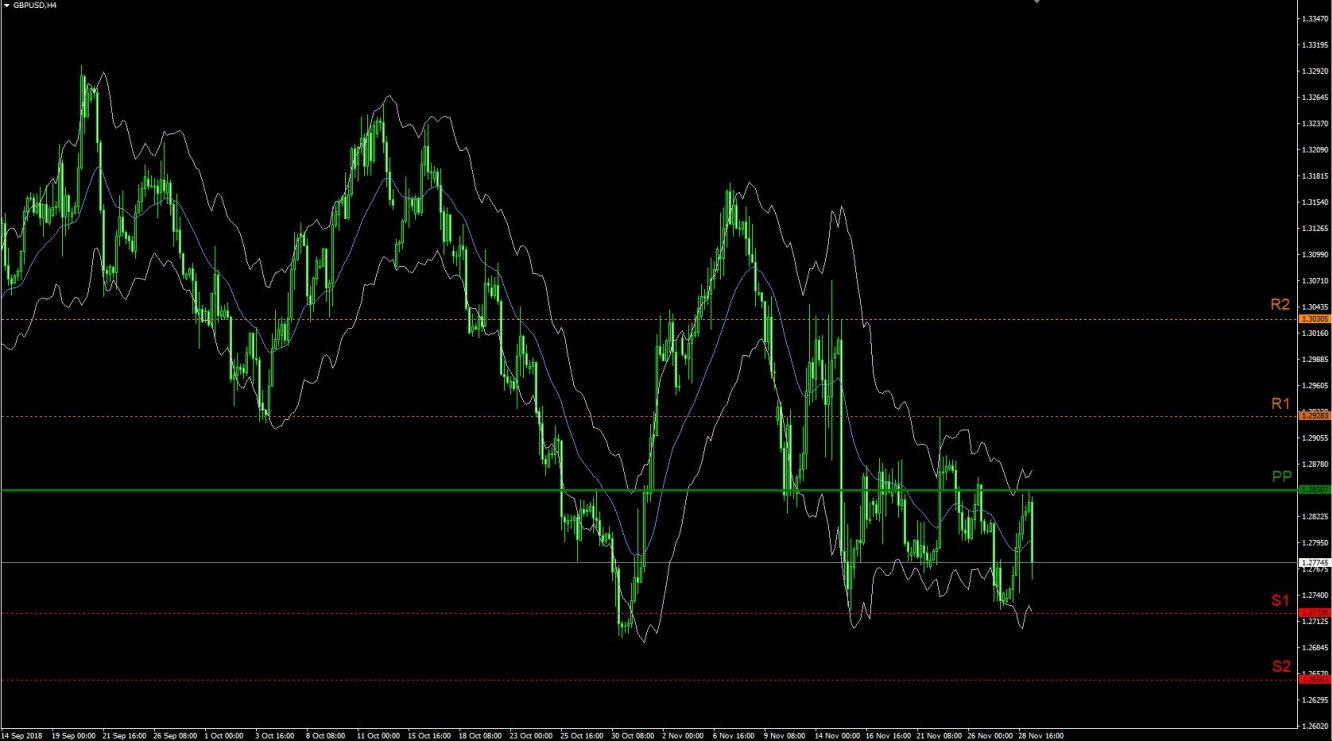Click the 1.29885 price axis value
The width and height of the screenshot is (1332, 741).
pos(1315,359)
